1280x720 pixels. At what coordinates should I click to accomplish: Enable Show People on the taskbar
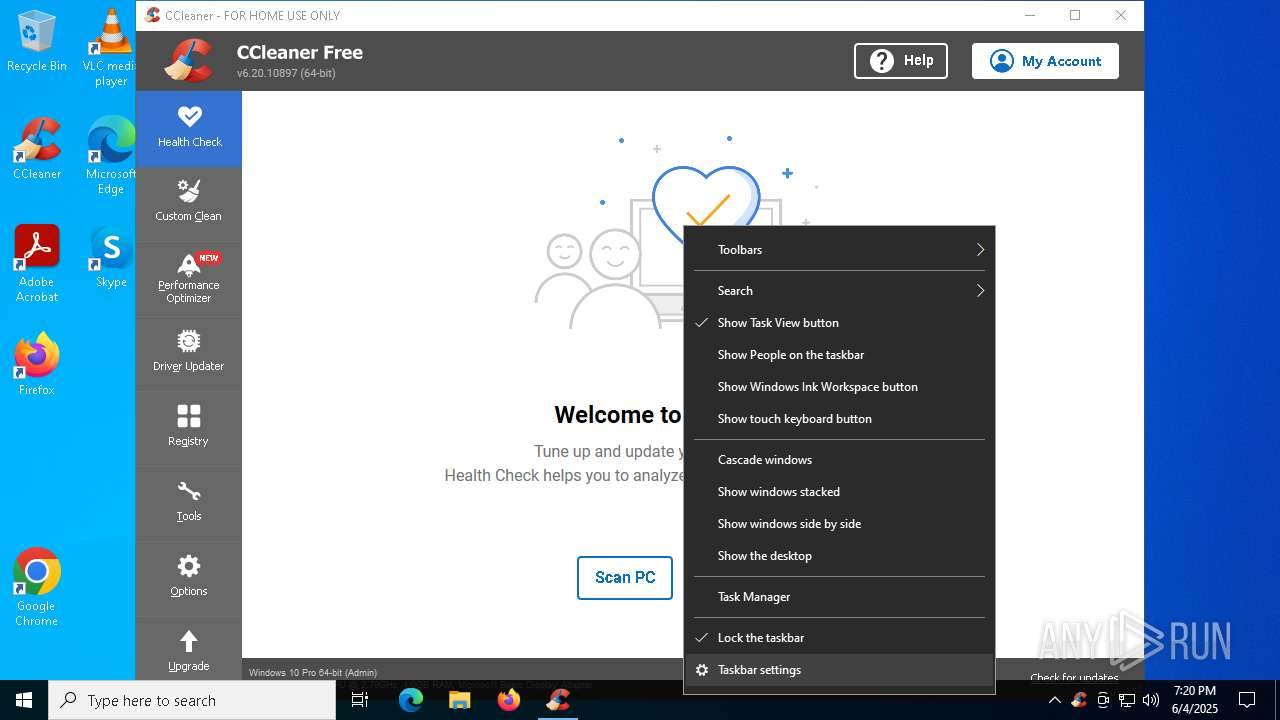839,355
